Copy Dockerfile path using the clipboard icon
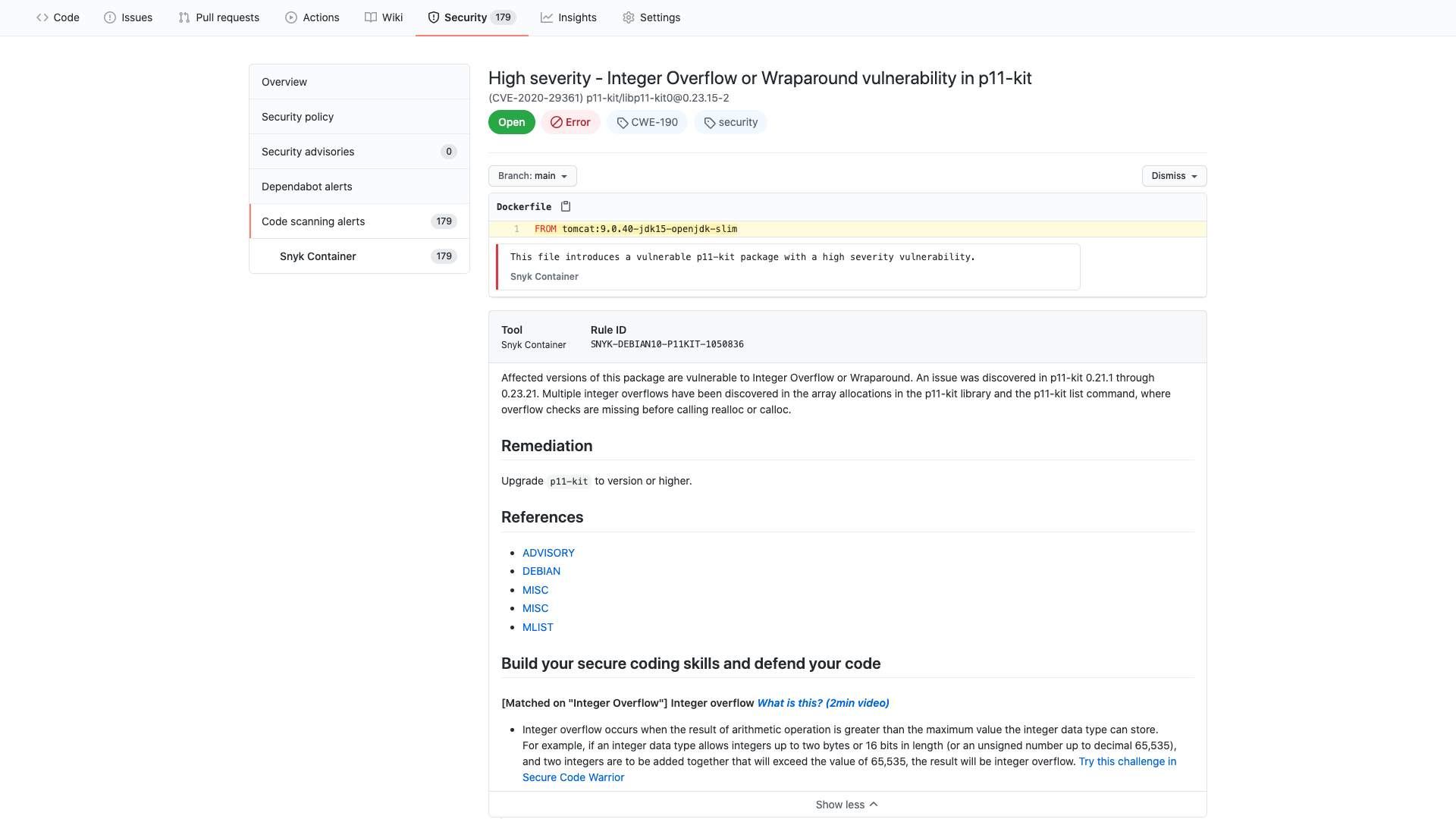The width and height of the screenshot is (1456, 819). click(x=566, y=206)
